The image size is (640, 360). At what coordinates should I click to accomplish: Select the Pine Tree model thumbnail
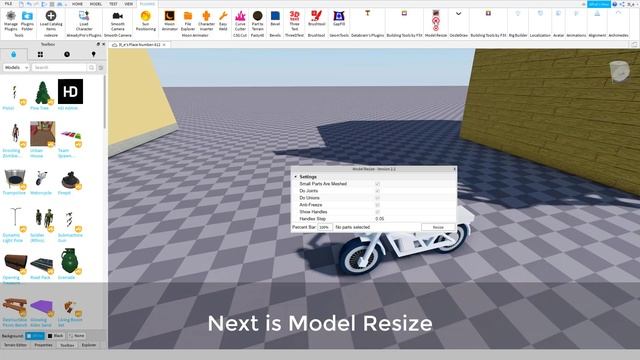point(42,92)
